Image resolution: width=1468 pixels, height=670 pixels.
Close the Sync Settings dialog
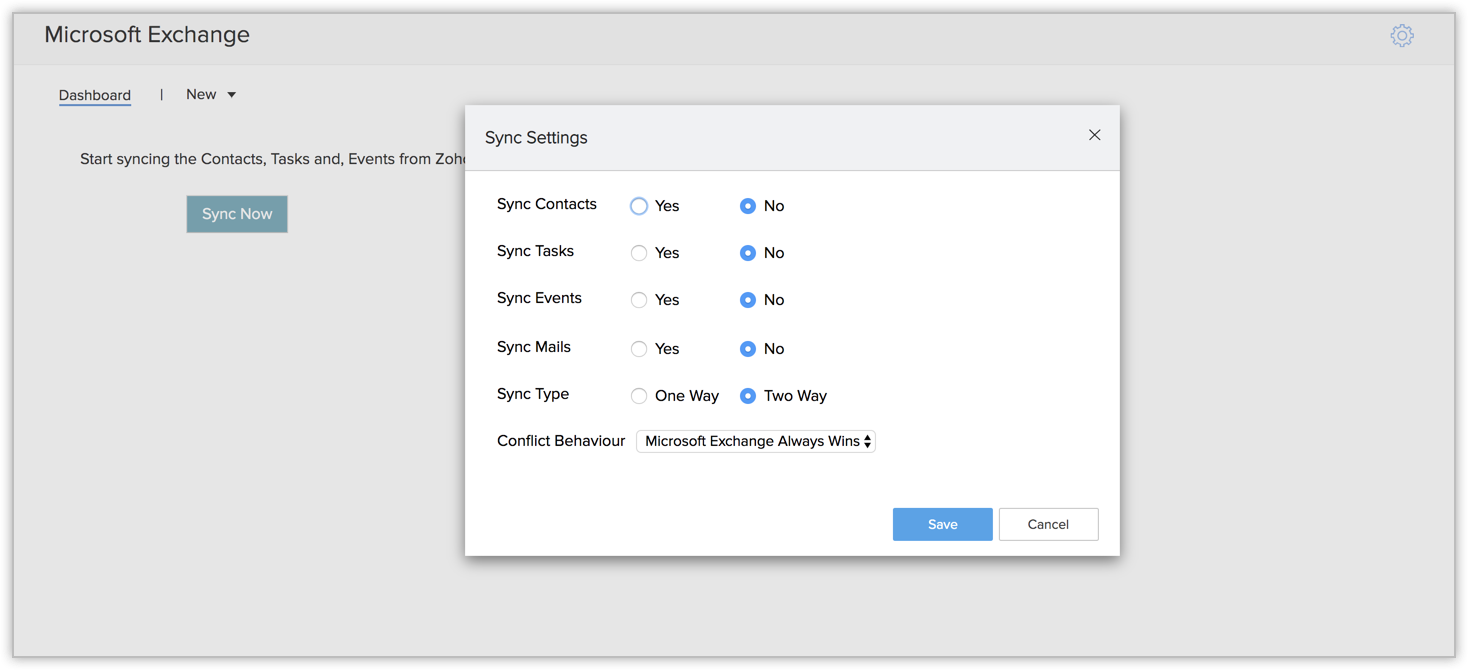pyautogui.click(x=1094, y=135)
